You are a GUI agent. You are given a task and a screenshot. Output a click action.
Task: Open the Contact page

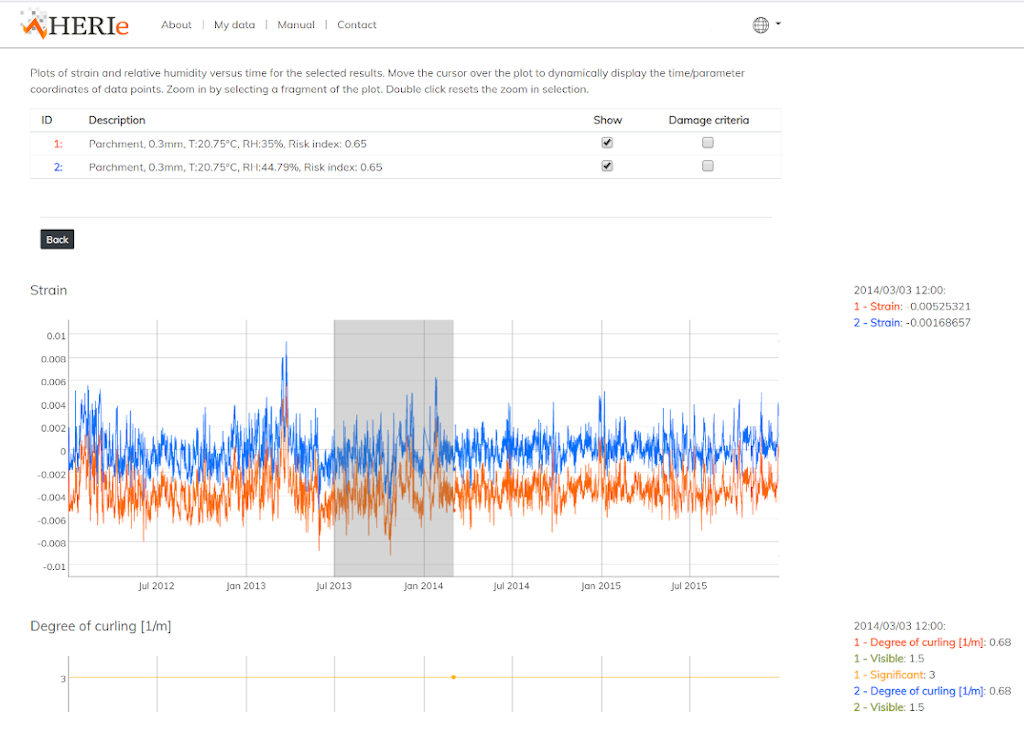(357, 25)
